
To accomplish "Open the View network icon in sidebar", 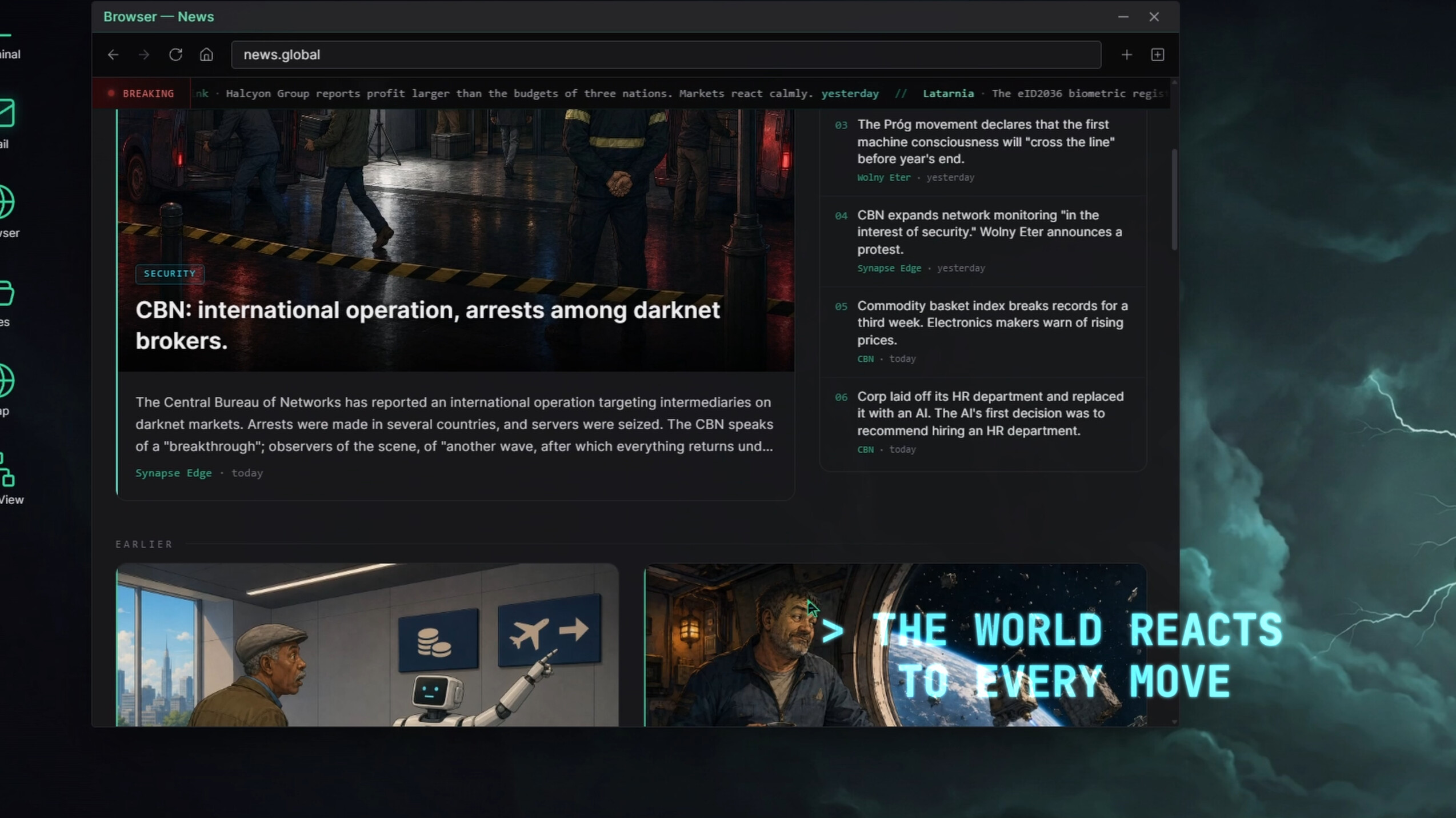I will click(x=7, y=470).
